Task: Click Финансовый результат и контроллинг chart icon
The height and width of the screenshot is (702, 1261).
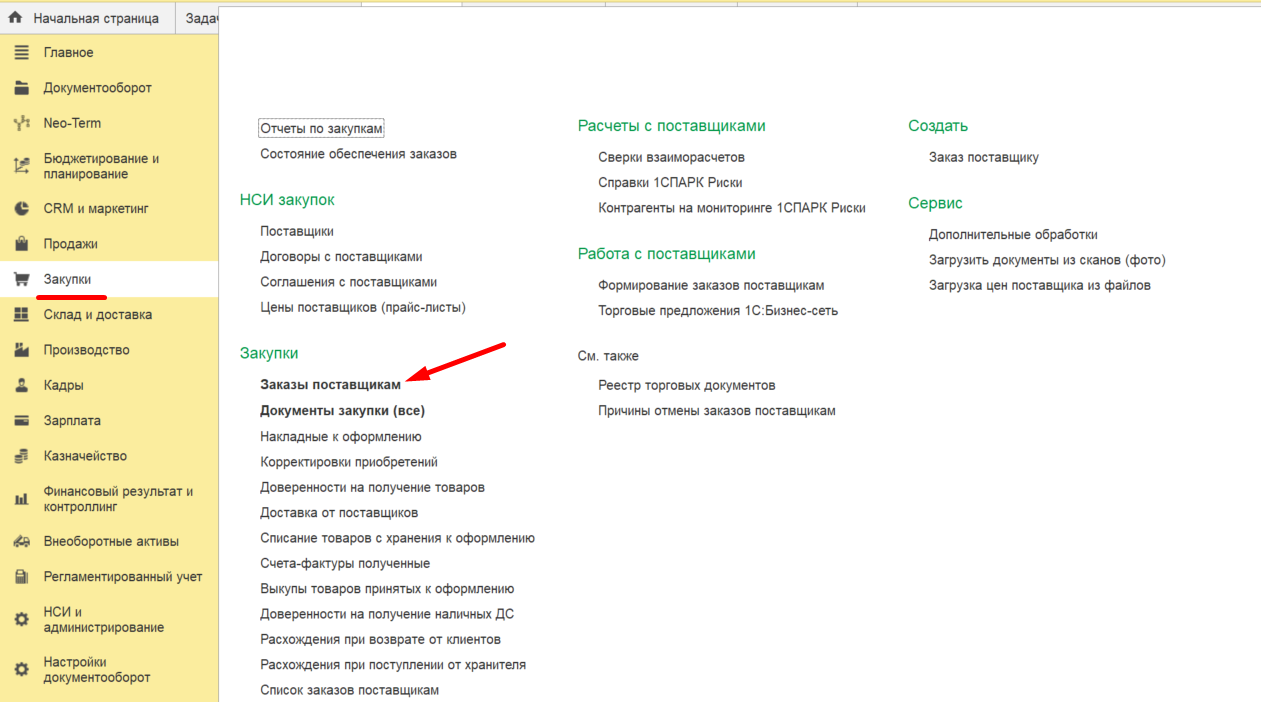Action: point(21,499)
